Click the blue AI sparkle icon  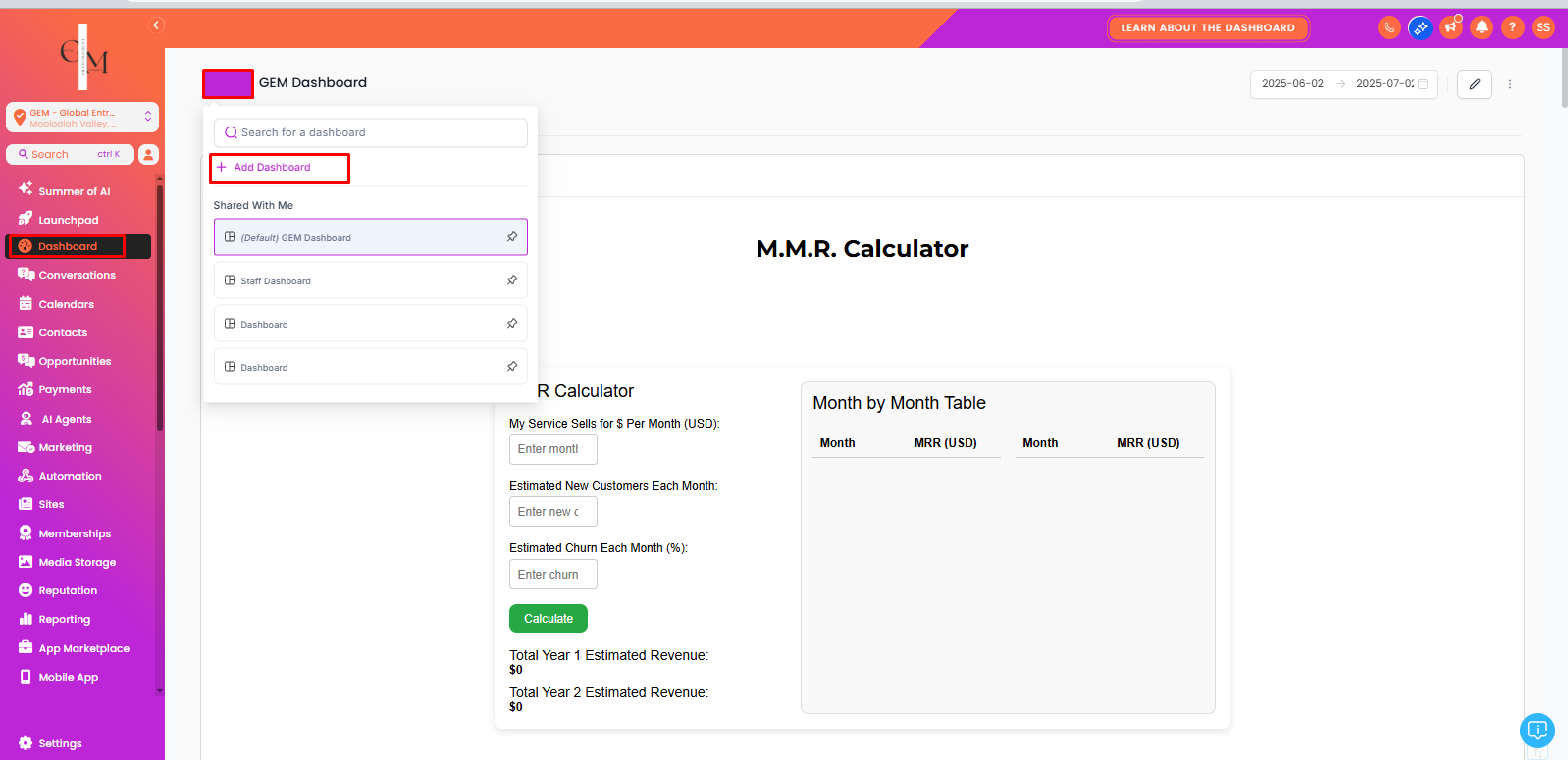point(1420,27)
